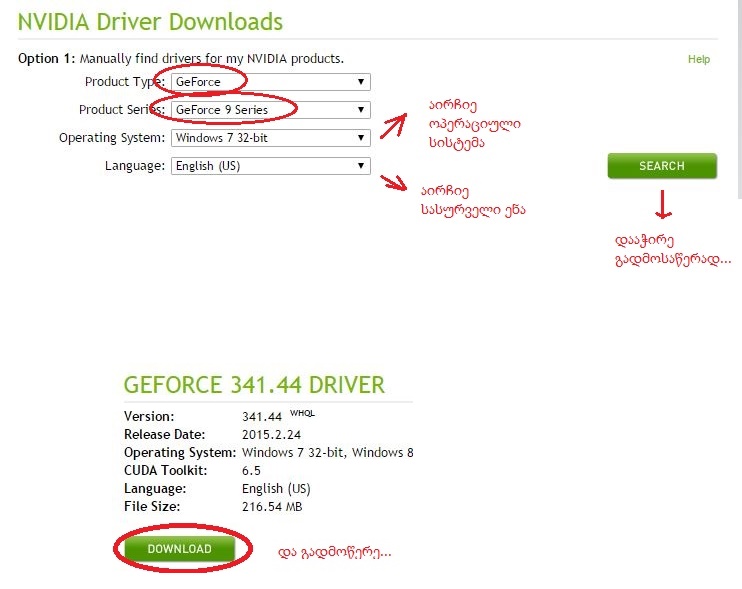Open the Language dropdown showing English (US)
Image resolution: width=742 pixels, height=589 pixels.
point(271,166)
